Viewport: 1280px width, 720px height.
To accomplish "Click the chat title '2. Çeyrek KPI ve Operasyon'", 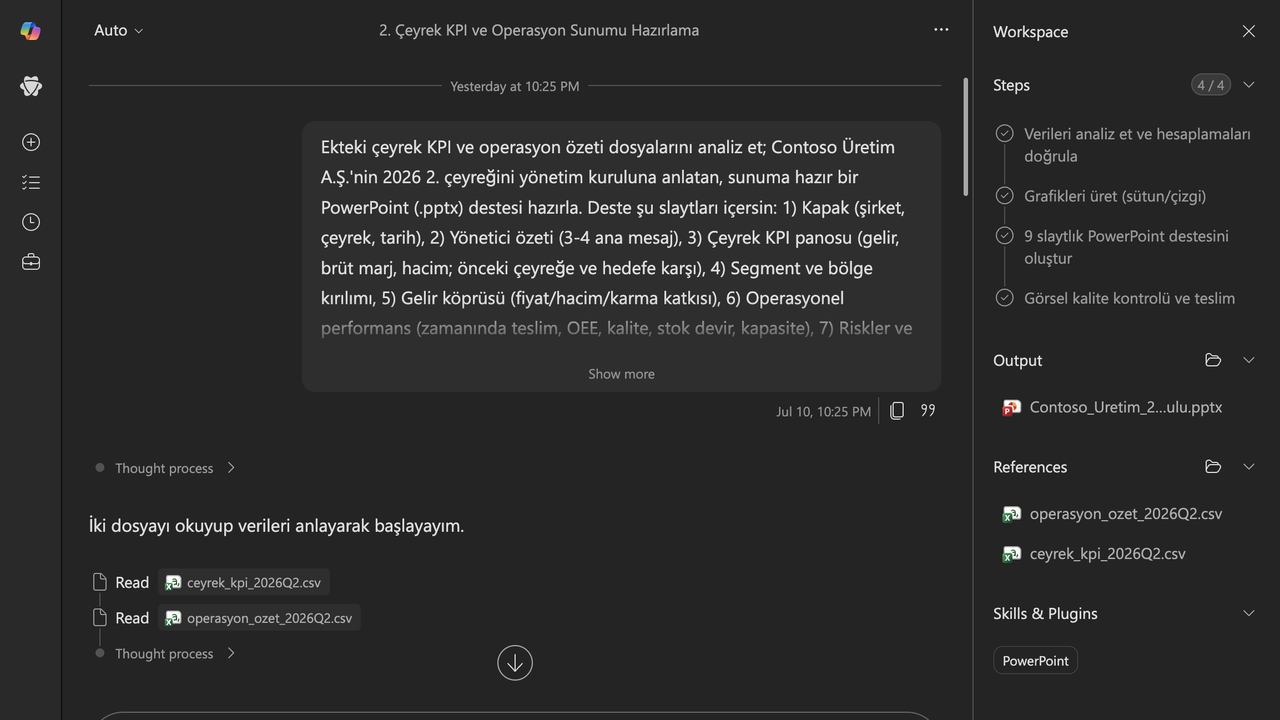I will [539, 30].
